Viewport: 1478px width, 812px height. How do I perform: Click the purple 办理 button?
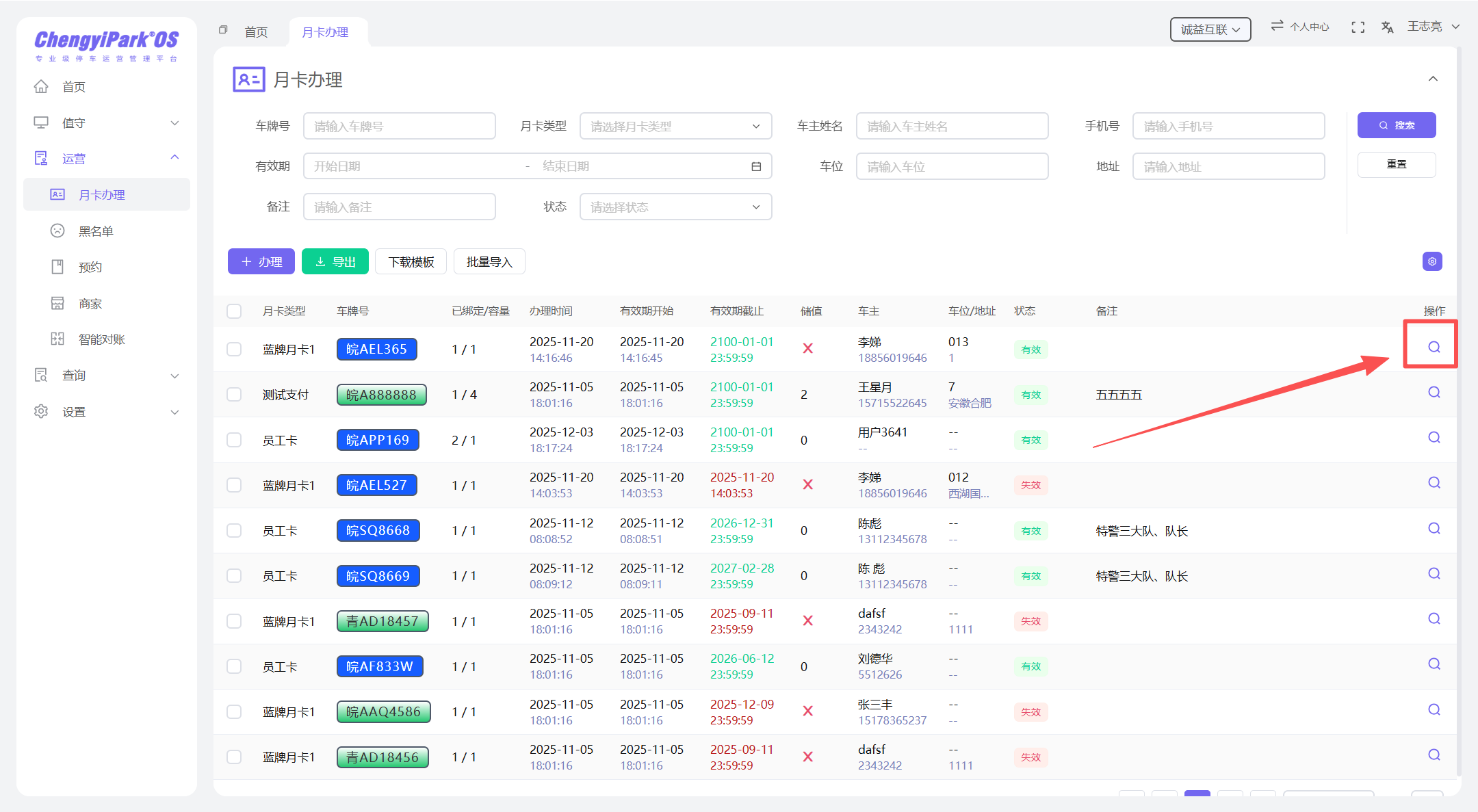pos(261,262)
